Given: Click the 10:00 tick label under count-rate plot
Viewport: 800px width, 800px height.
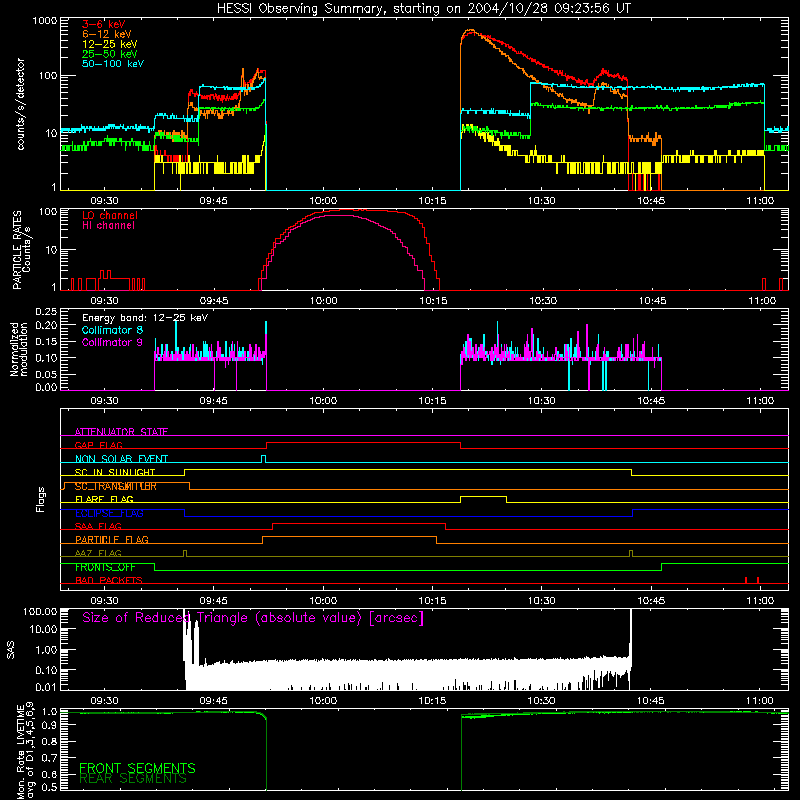Looking at the screenshot, I should pyautogui.click(x=323, y=201).
